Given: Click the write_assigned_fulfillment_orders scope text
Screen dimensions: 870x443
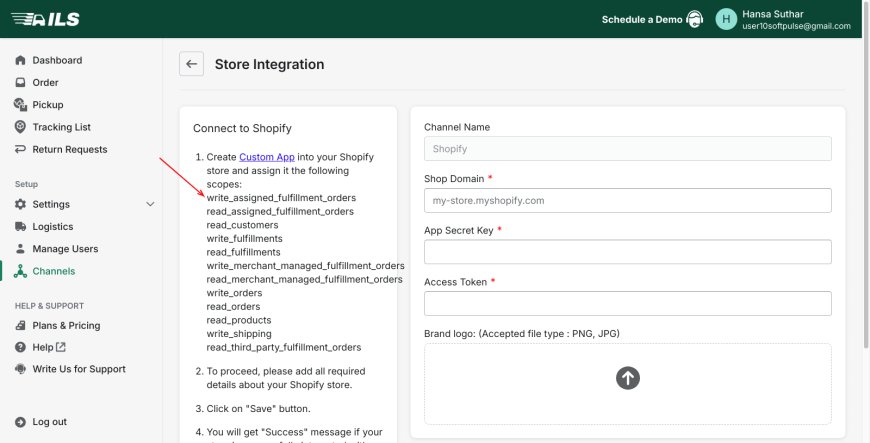Looking at the screenshot, I should (x=281, y=198).
